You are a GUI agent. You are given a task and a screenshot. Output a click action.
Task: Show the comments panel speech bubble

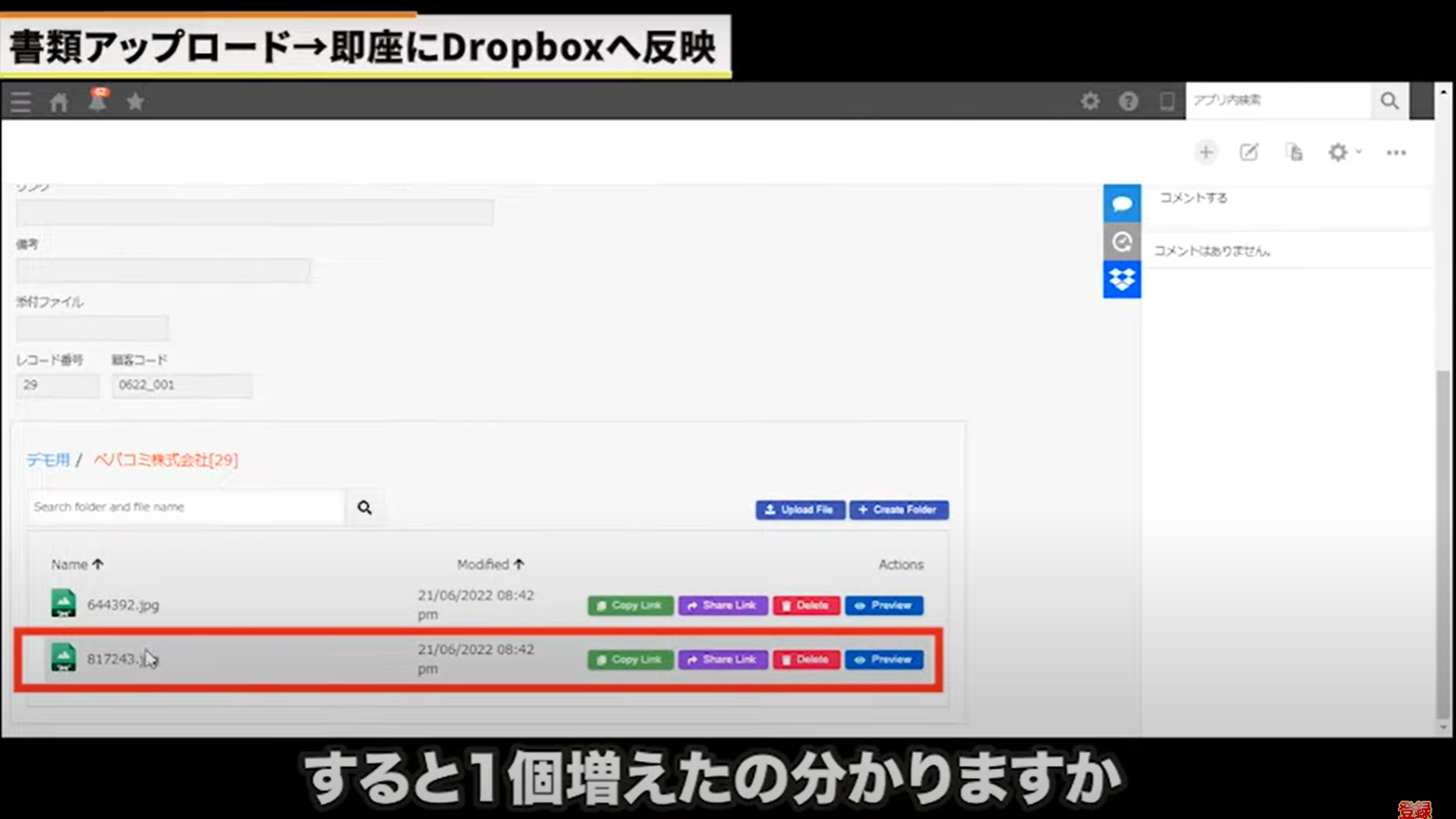click(x=1122, y=204)
